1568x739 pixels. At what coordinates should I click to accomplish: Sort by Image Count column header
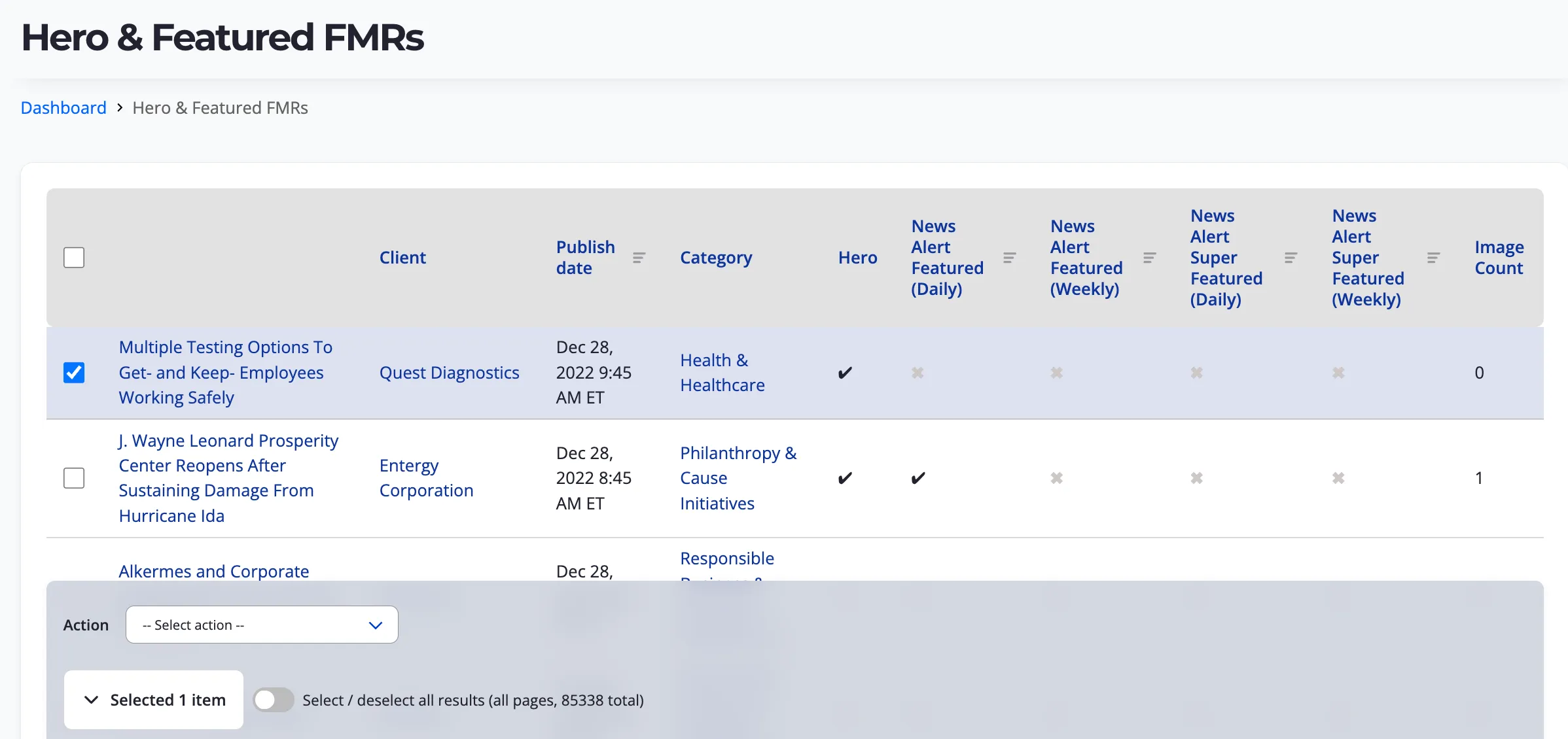(x=1499, y=258)
